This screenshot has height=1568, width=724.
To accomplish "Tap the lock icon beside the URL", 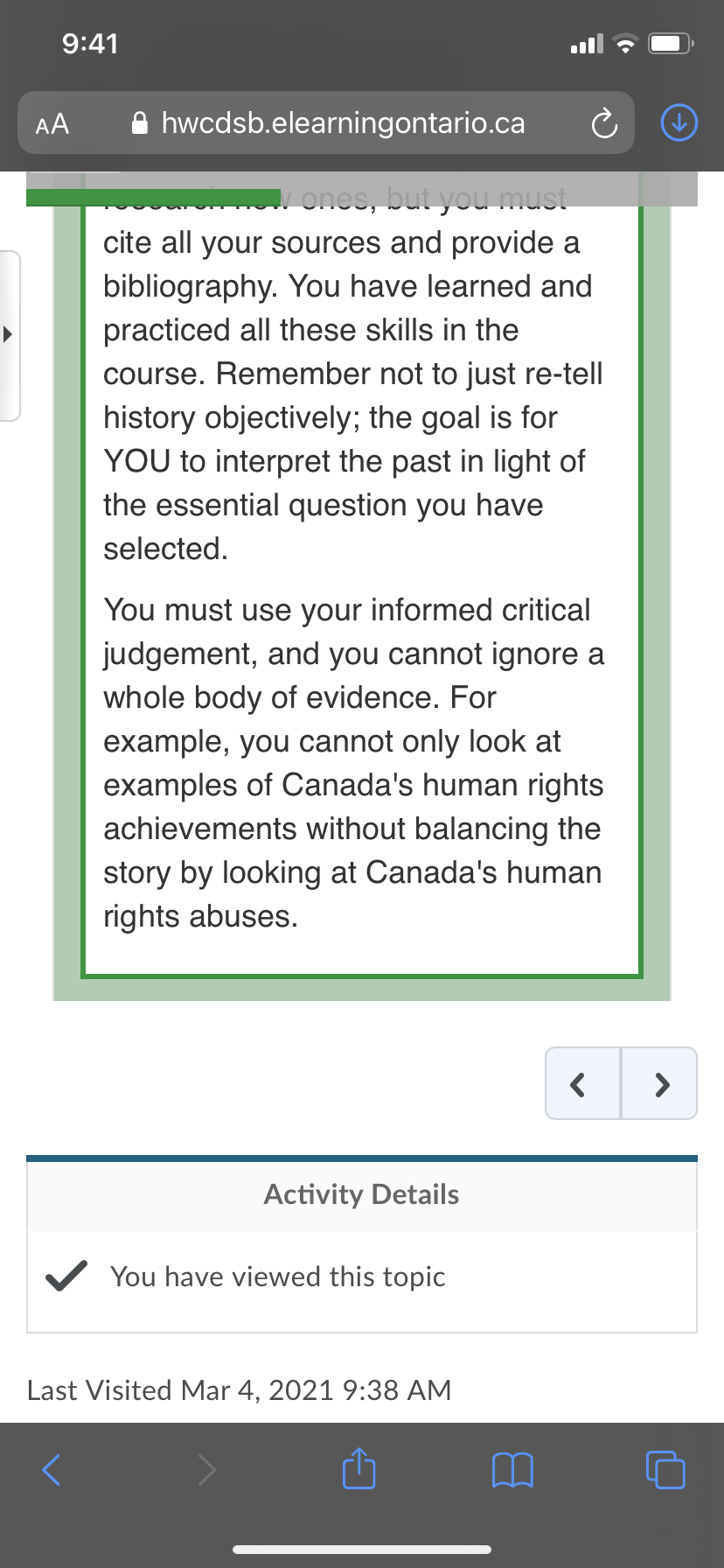I will tap(139, 124).
